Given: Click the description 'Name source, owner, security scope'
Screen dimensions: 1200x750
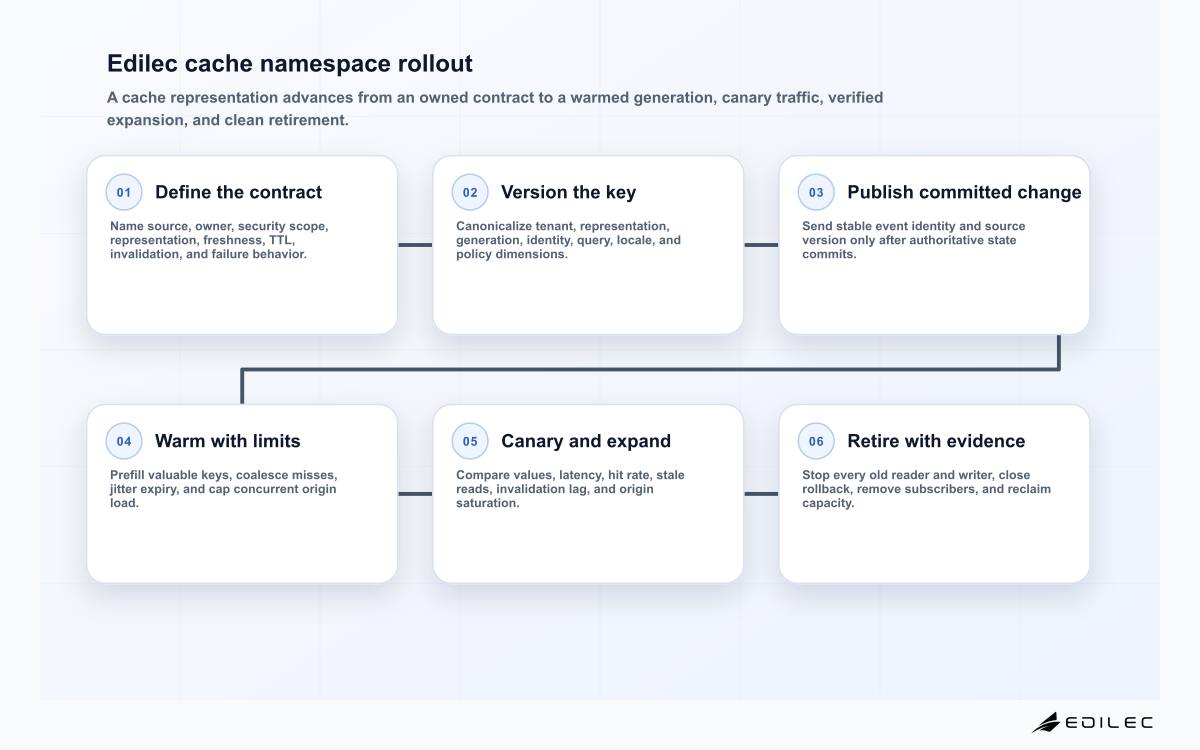Looking at the screenshot, I should coord(219,240).
